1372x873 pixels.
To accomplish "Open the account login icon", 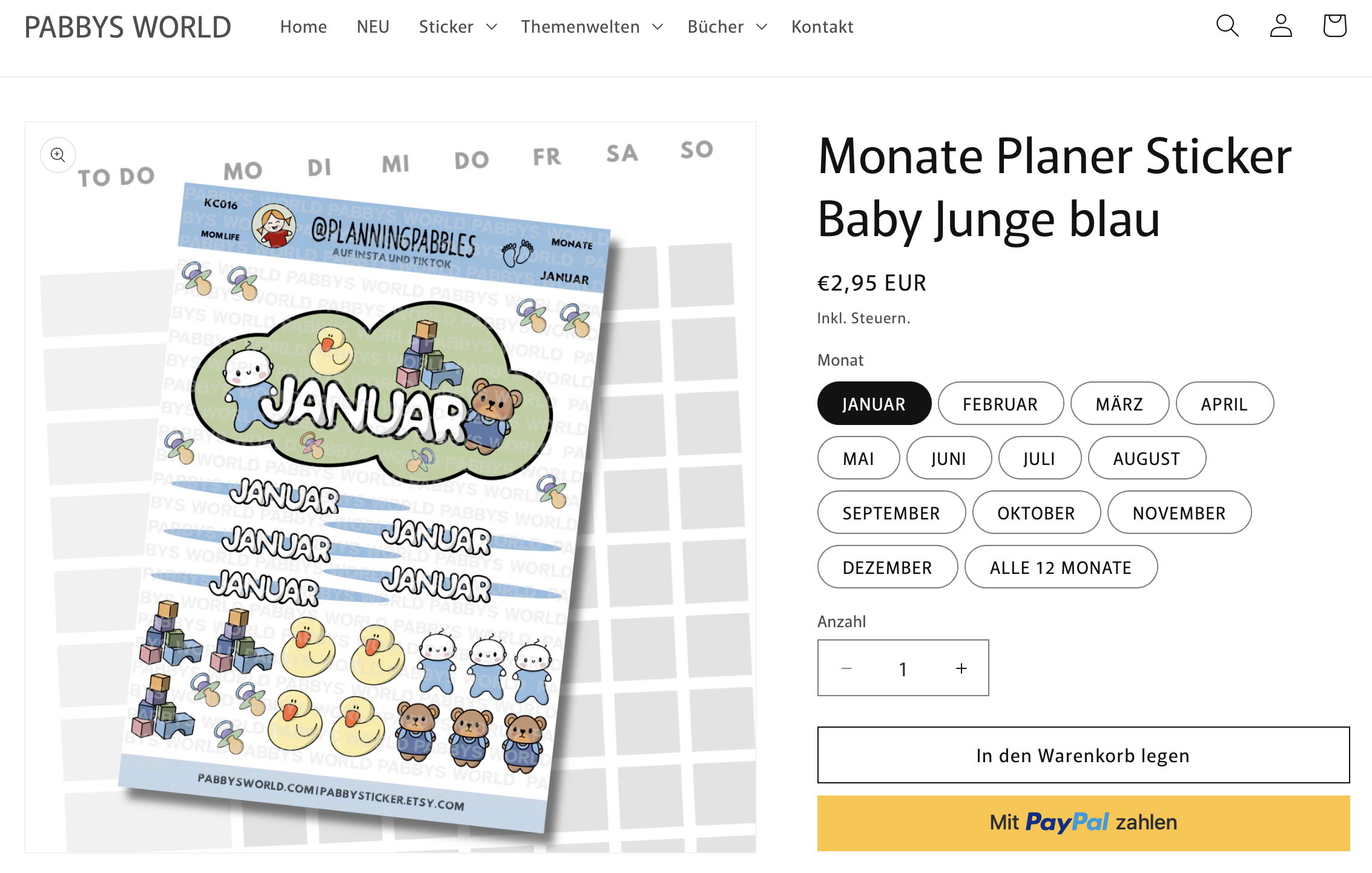I will pyautogui.click(x=1281, y=26).
